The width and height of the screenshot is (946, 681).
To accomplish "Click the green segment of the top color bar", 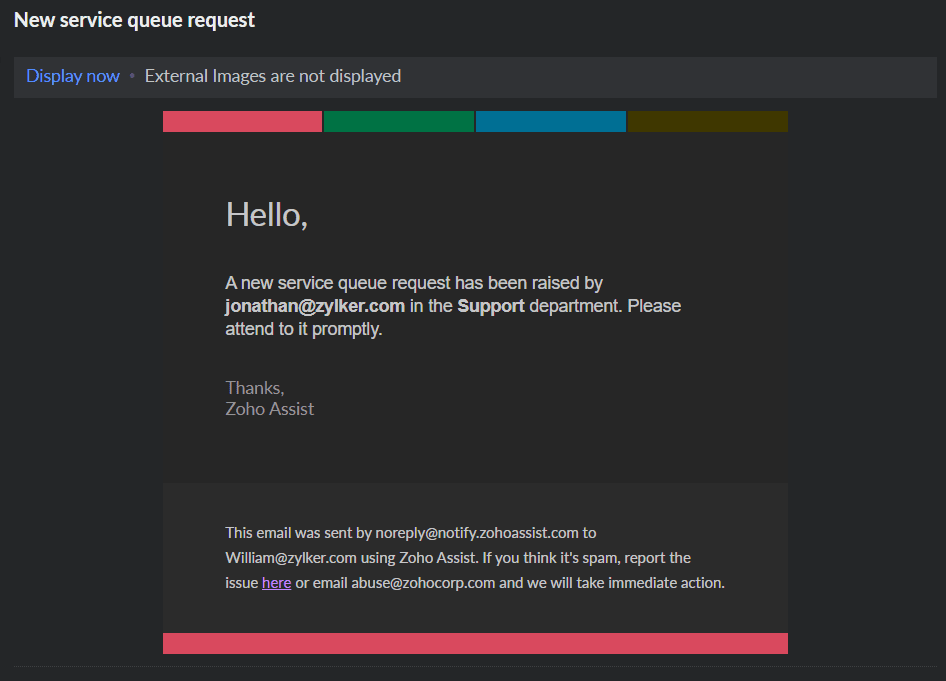I will [x=398, y=122].
